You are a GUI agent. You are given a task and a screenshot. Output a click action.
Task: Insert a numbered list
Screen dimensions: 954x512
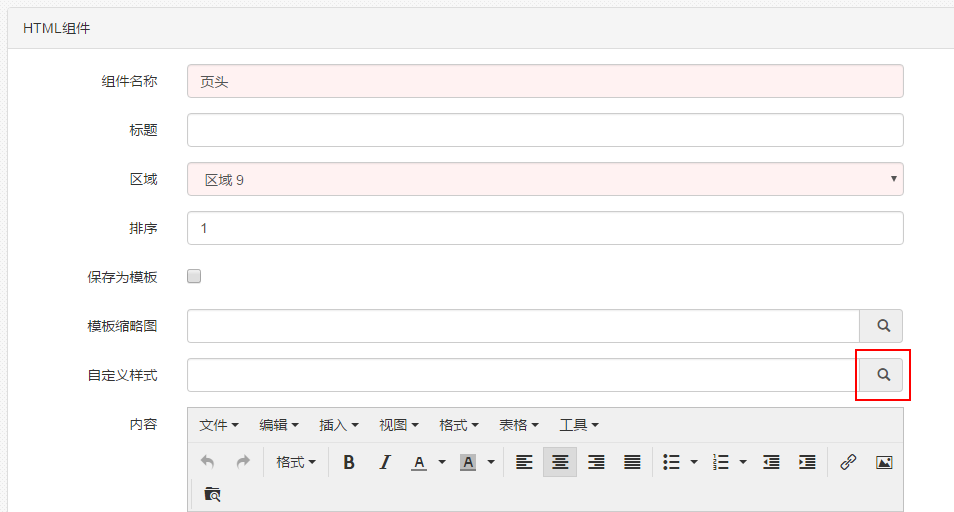click(x=720, y=462)
